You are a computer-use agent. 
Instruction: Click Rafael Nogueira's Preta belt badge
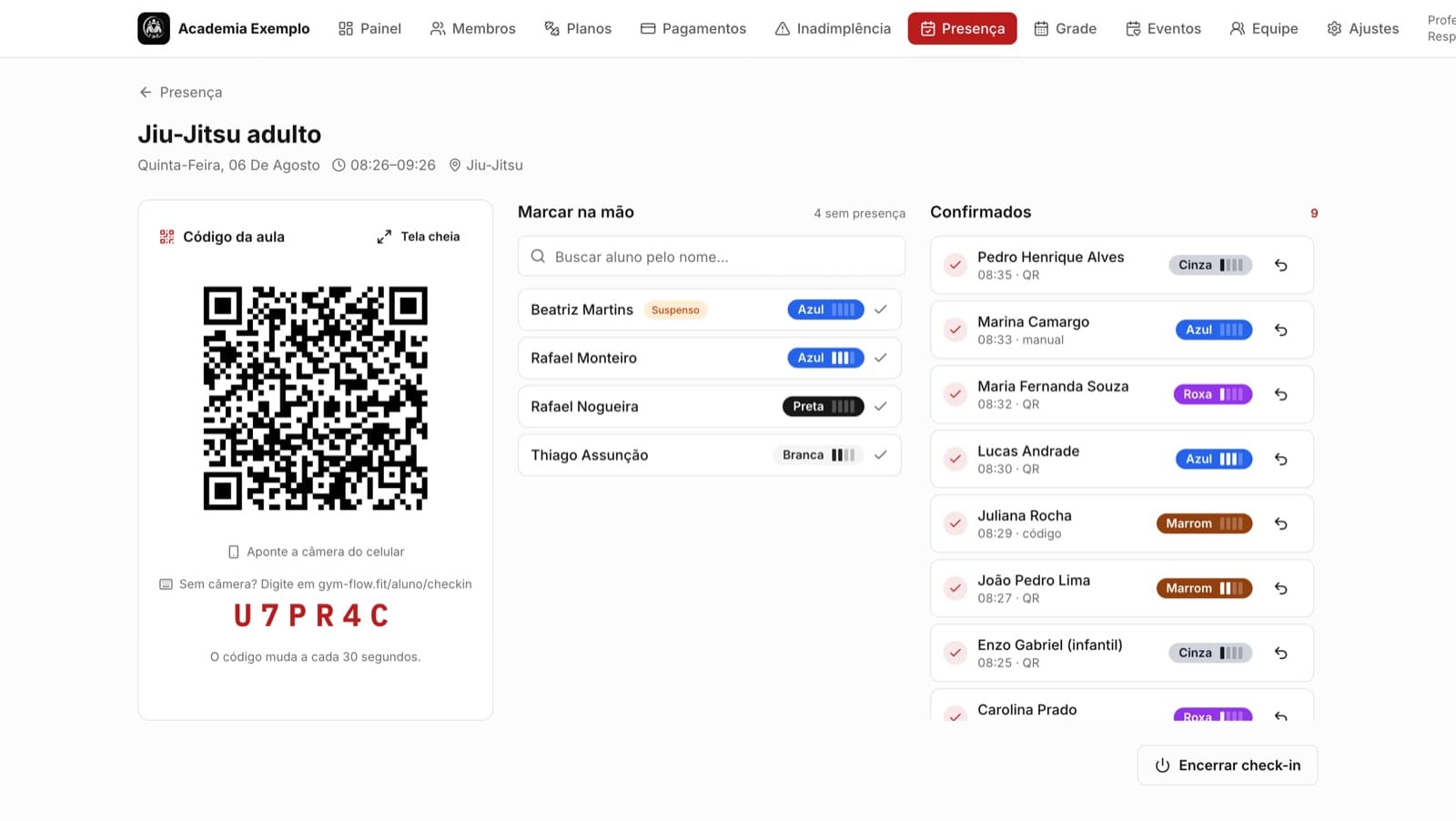coord(823,407)
